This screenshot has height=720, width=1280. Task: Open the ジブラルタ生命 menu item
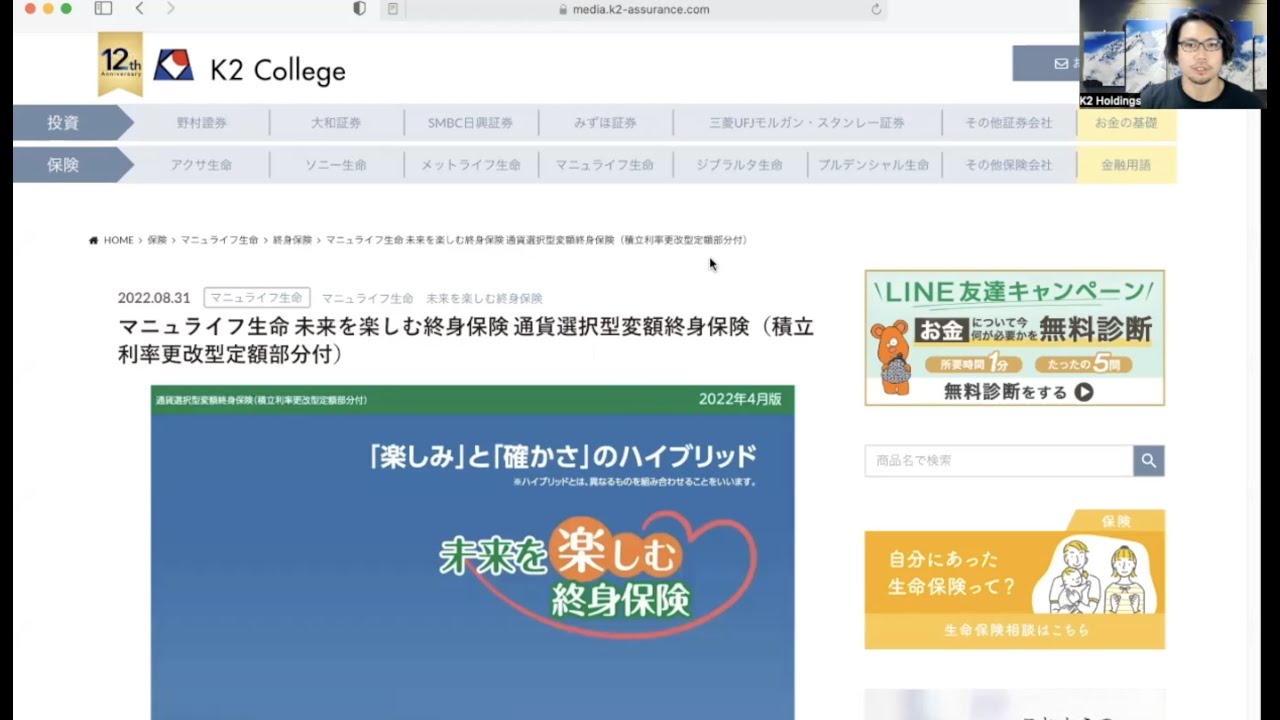pos(740,165)
